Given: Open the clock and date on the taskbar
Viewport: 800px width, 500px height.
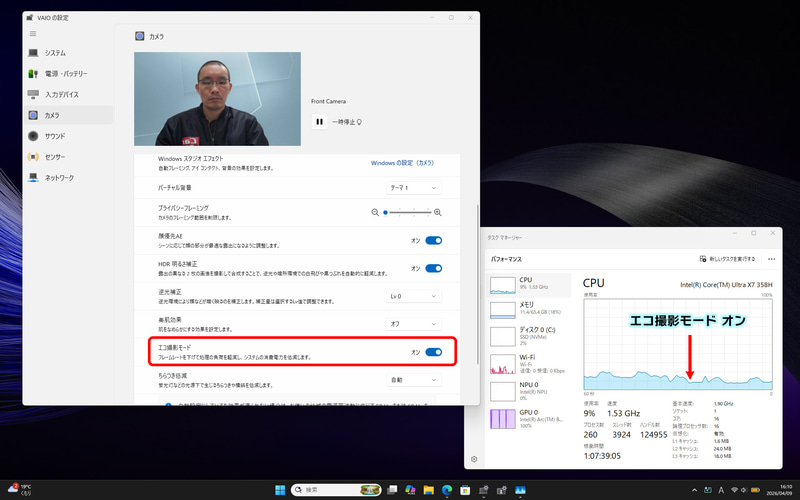Looking at the screenshot, I should [x=780, y=490].
